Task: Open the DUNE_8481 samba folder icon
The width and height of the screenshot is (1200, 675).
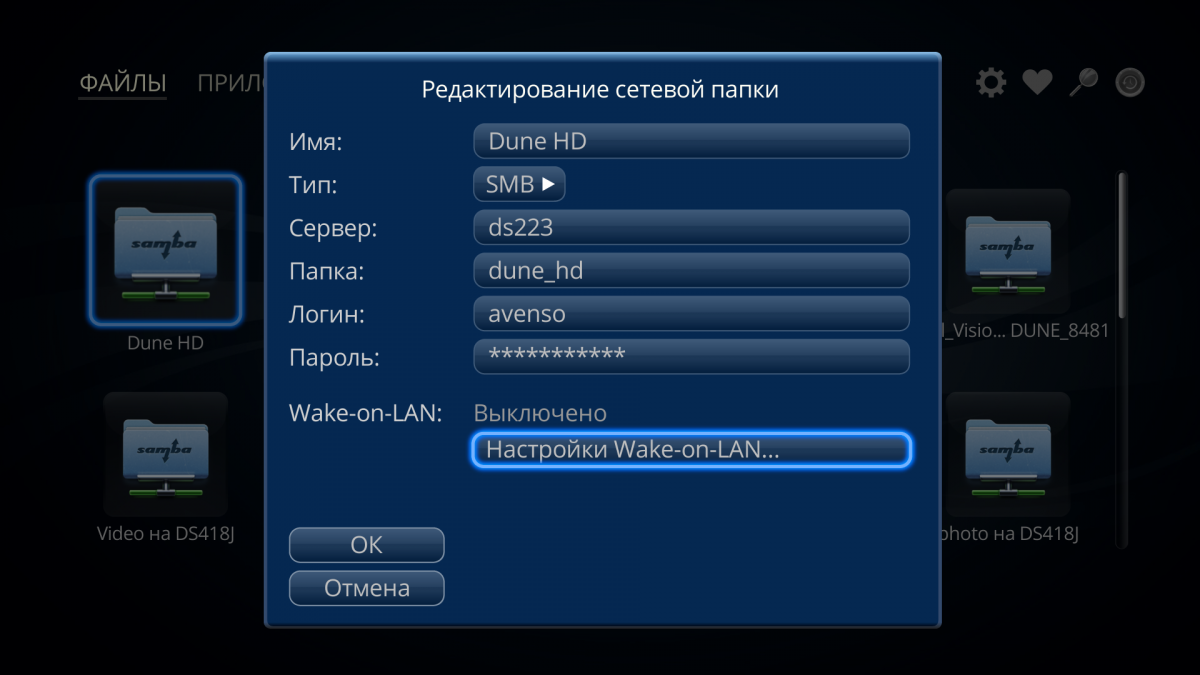Action: [x=1007, y=251]
